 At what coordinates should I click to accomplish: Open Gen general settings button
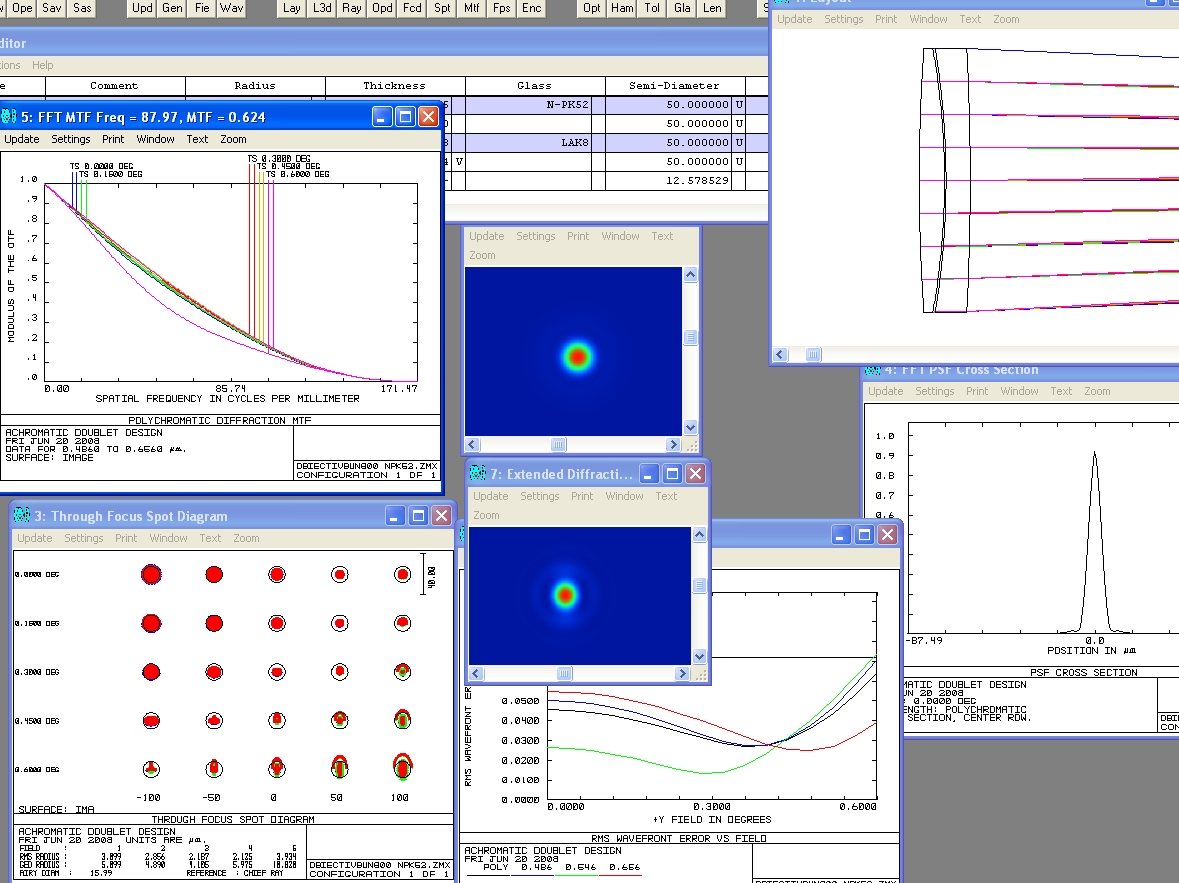pos(172,8)
